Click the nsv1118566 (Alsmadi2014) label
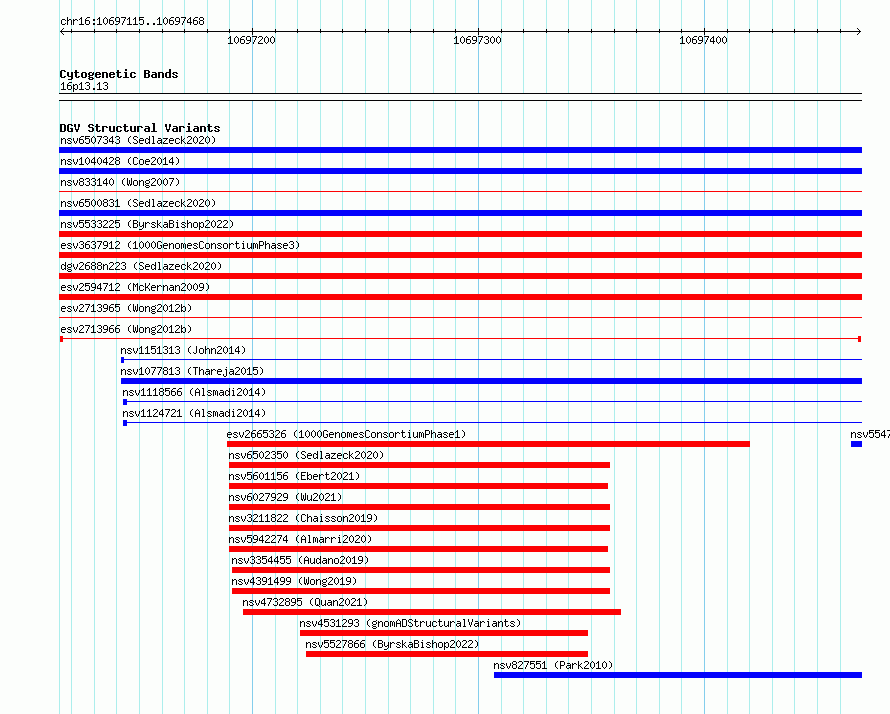890x714 pixels. click(x=194, y=392)
